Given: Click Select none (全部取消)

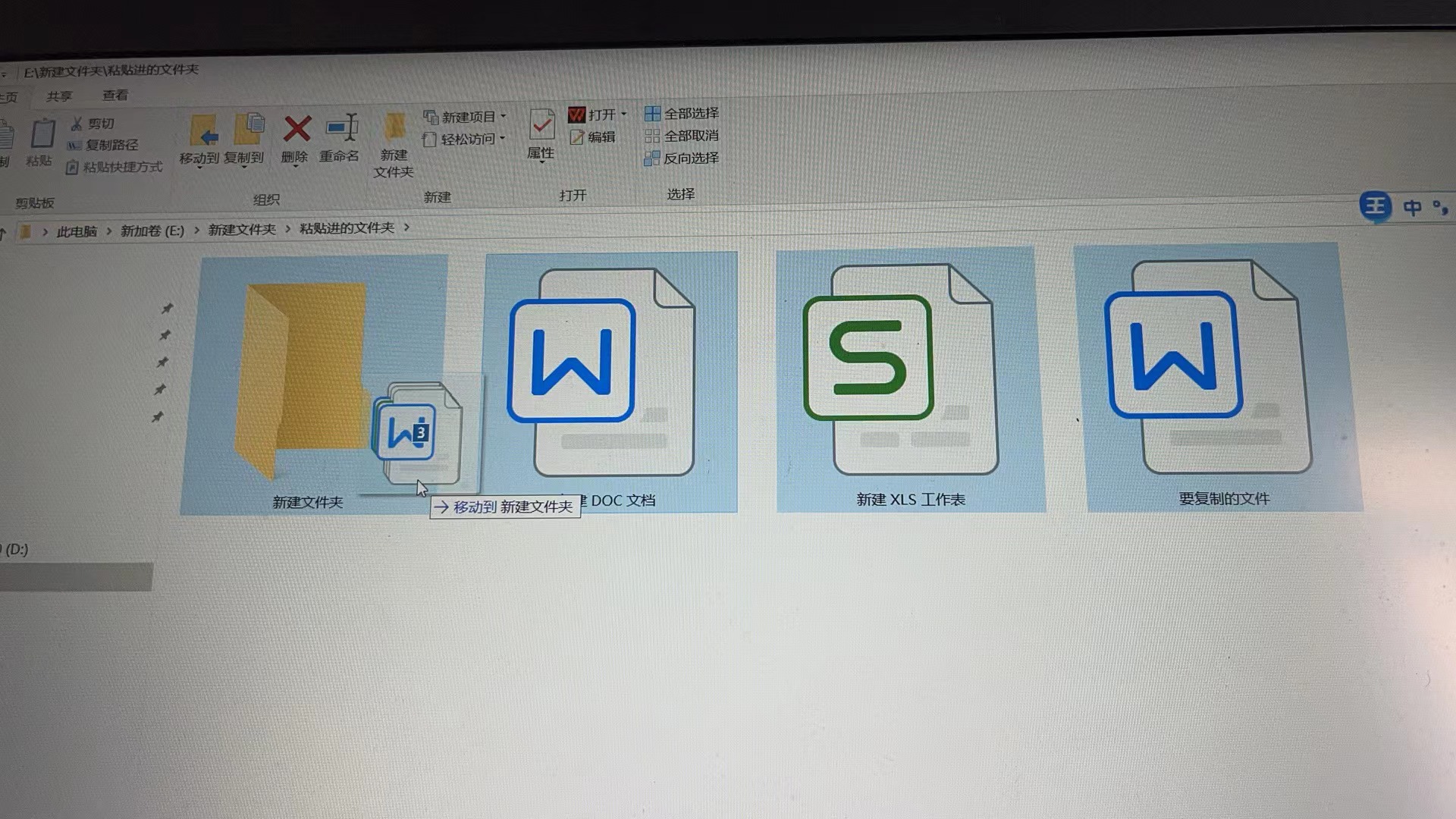Looking at the screenshot, I should pos(681,136).
